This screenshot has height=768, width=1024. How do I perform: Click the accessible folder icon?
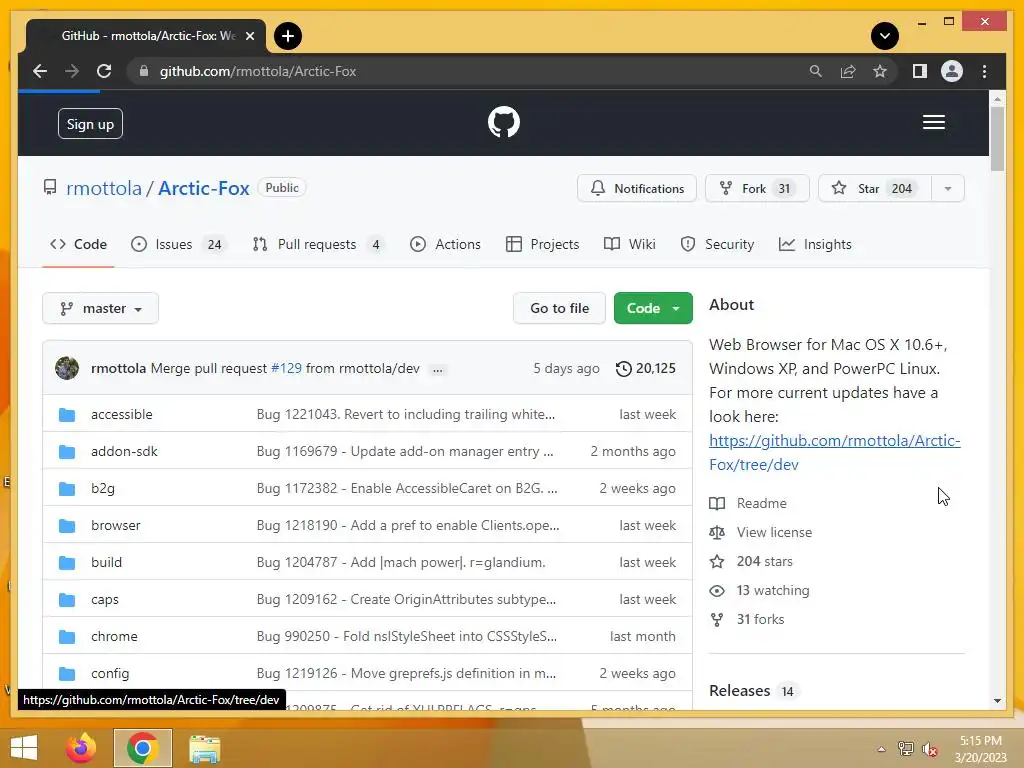click(67, 415)
